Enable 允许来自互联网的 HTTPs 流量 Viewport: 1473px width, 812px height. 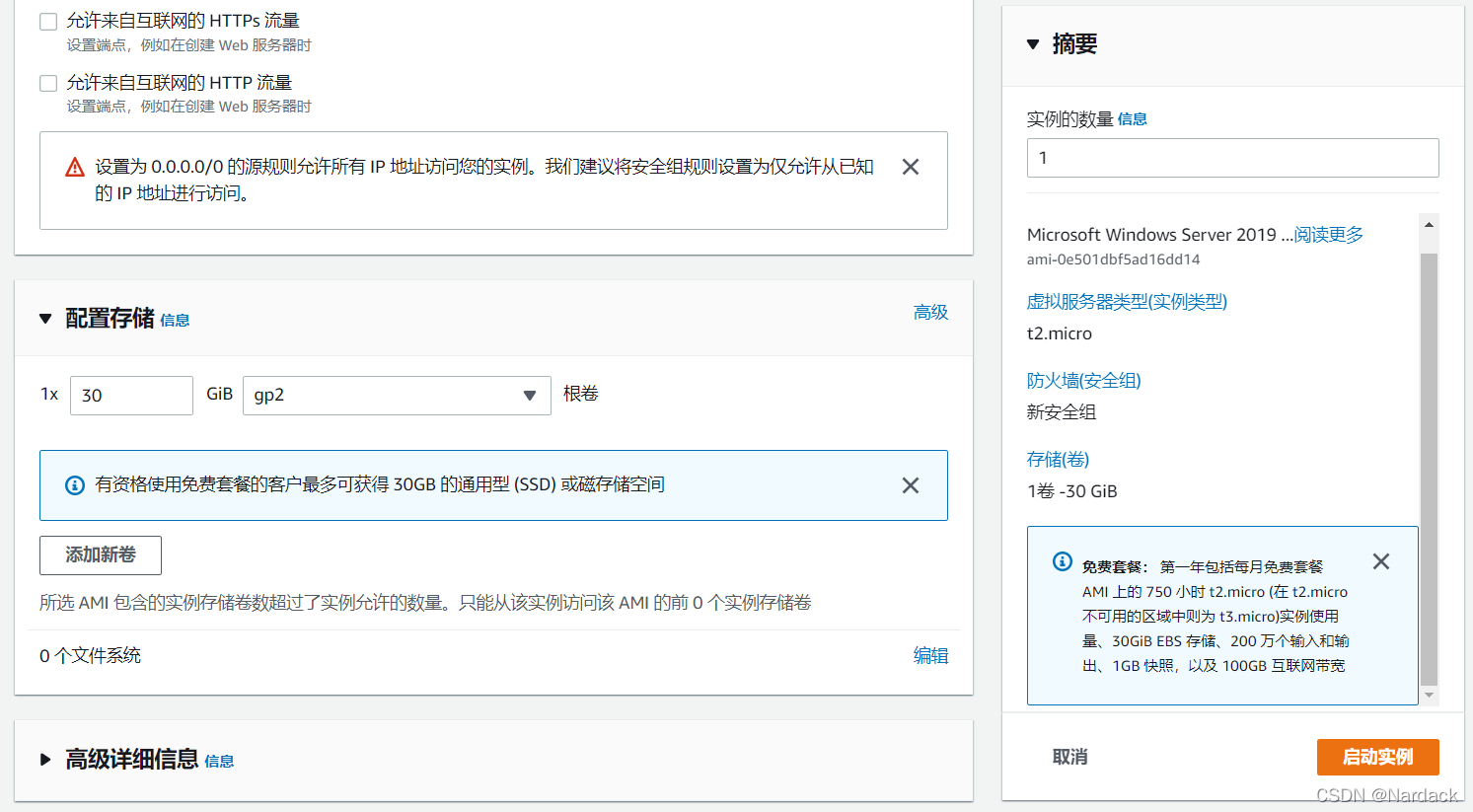pyautogui.click(x=47, y=20)
